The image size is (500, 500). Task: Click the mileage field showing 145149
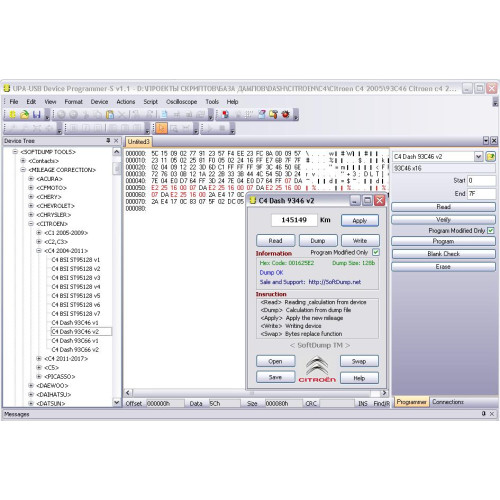294,220
